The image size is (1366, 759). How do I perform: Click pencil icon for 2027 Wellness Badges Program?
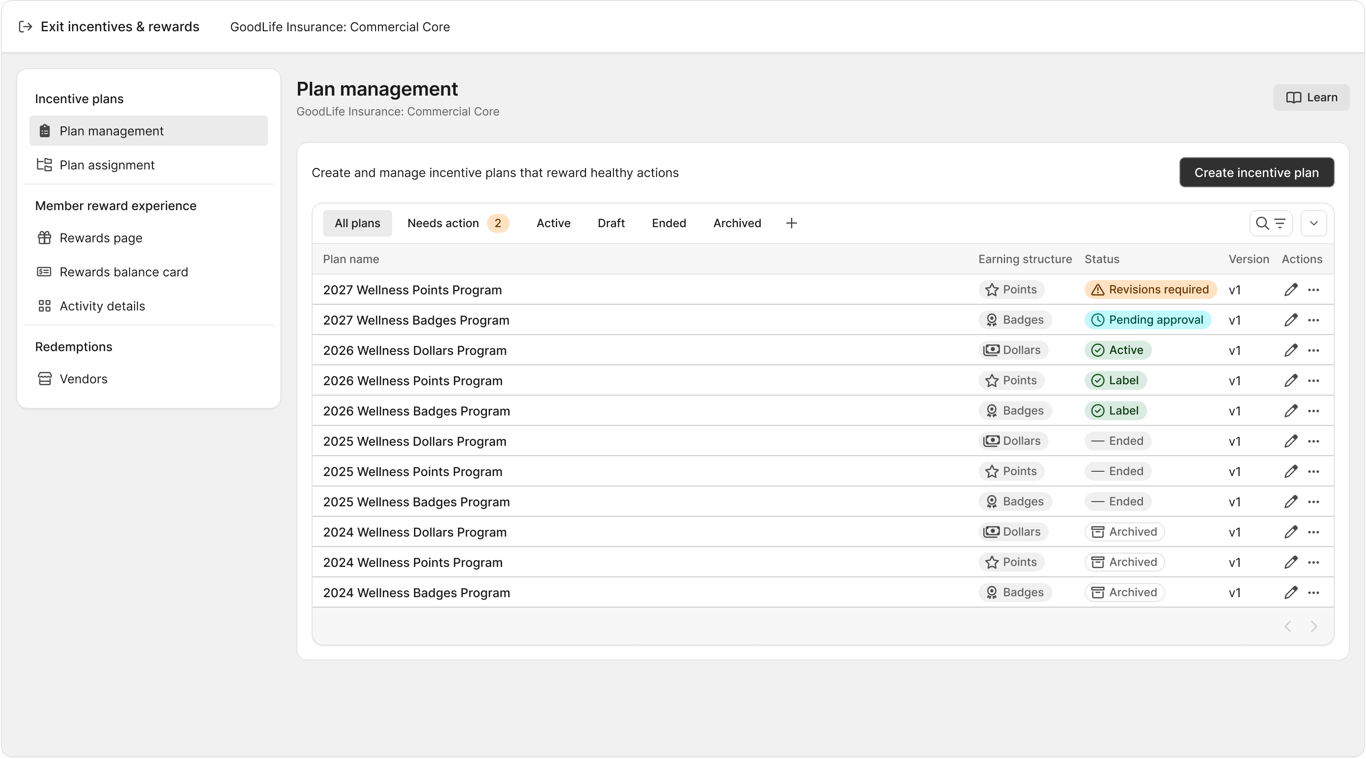pos(1291,320)
